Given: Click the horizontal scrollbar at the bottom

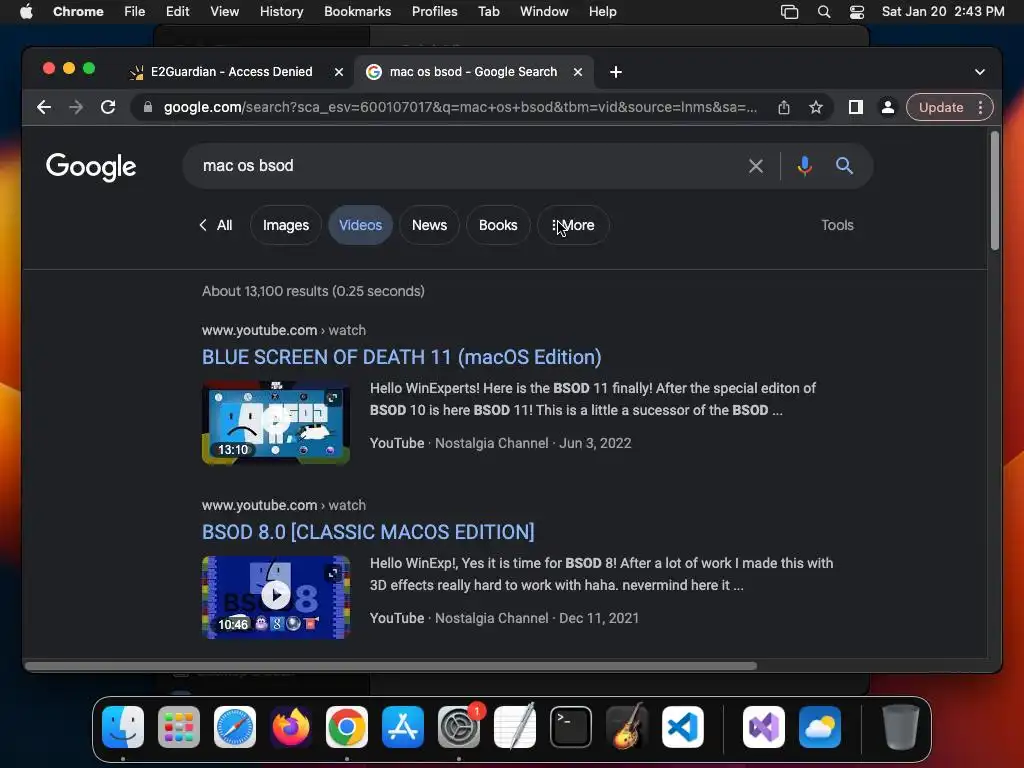Looking at the screenshot, I should coord(391,666).
